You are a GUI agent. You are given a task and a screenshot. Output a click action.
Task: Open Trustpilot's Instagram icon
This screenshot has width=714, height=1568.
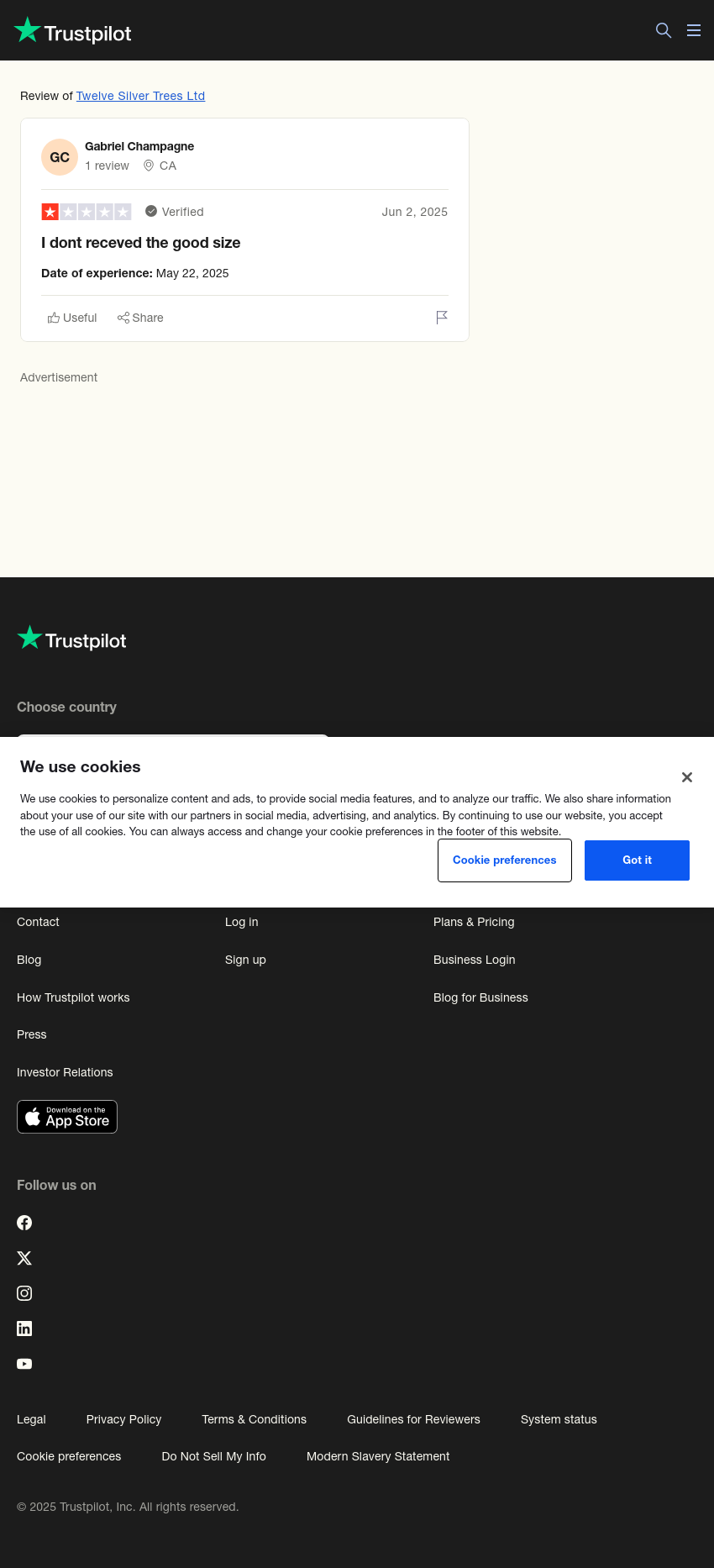(x=24, y=1293)
